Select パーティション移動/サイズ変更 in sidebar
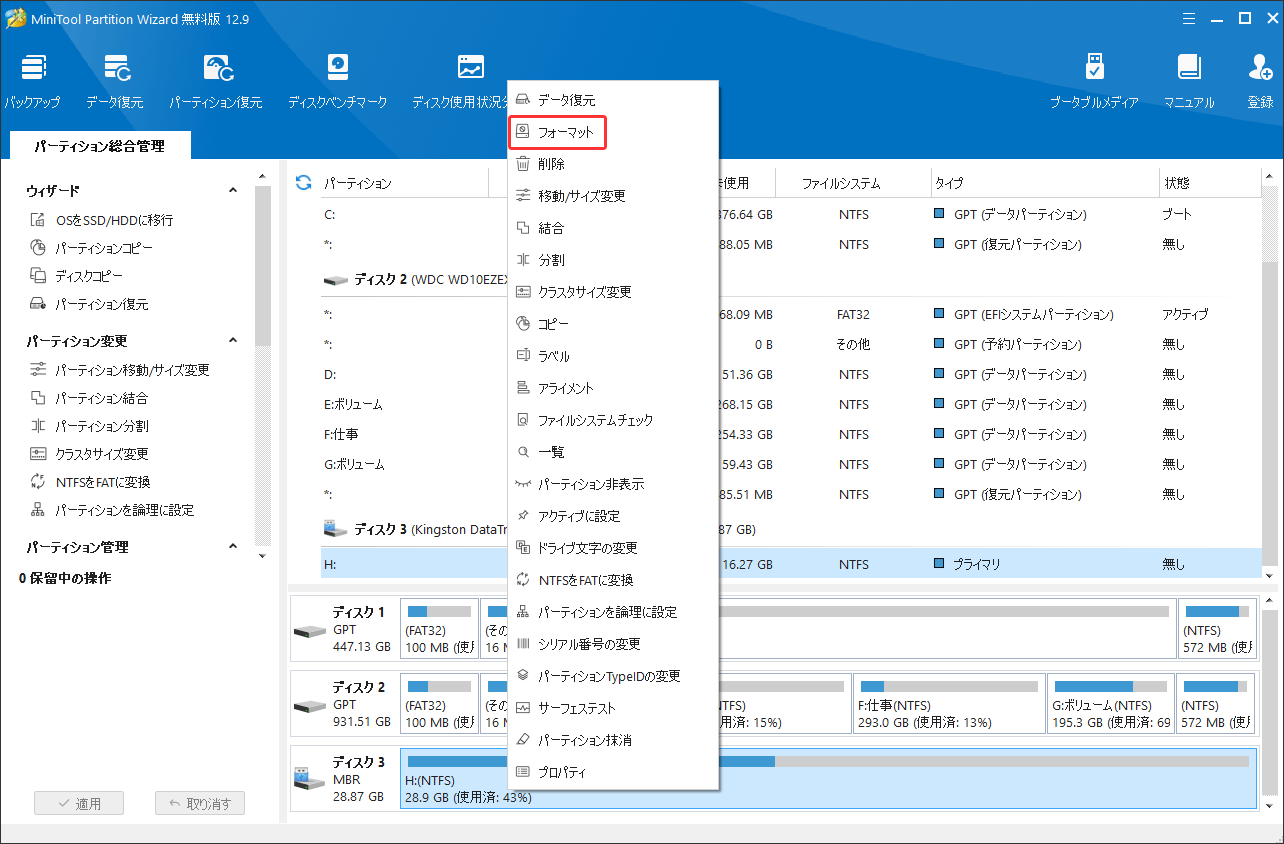1284x844 pixels. tap(120, 370)
